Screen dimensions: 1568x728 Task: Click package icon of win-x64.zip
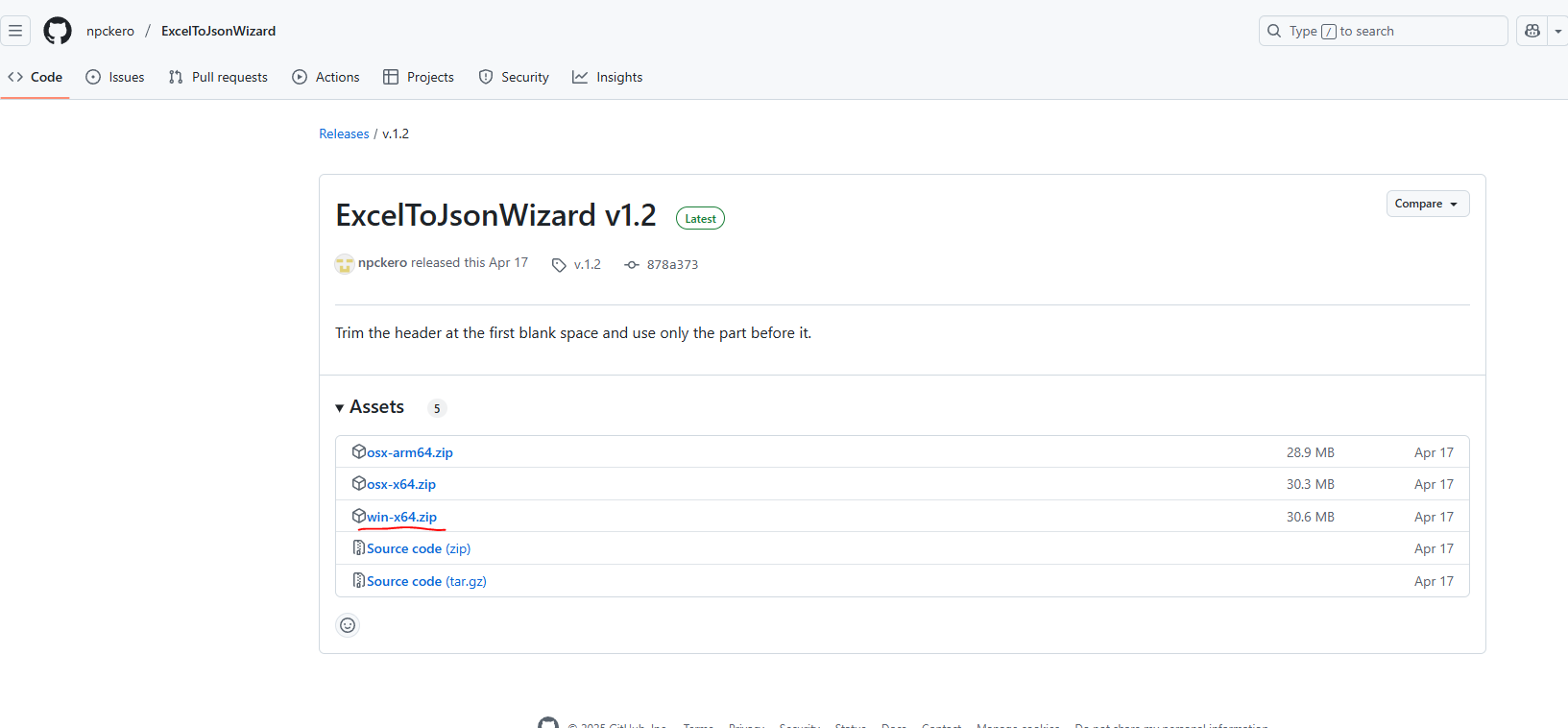tap(359, 516)
